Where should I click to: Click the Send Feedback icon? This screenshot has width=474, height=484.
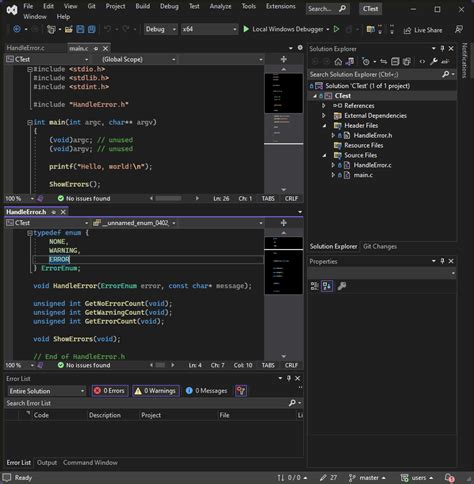(x=459, y=29)
